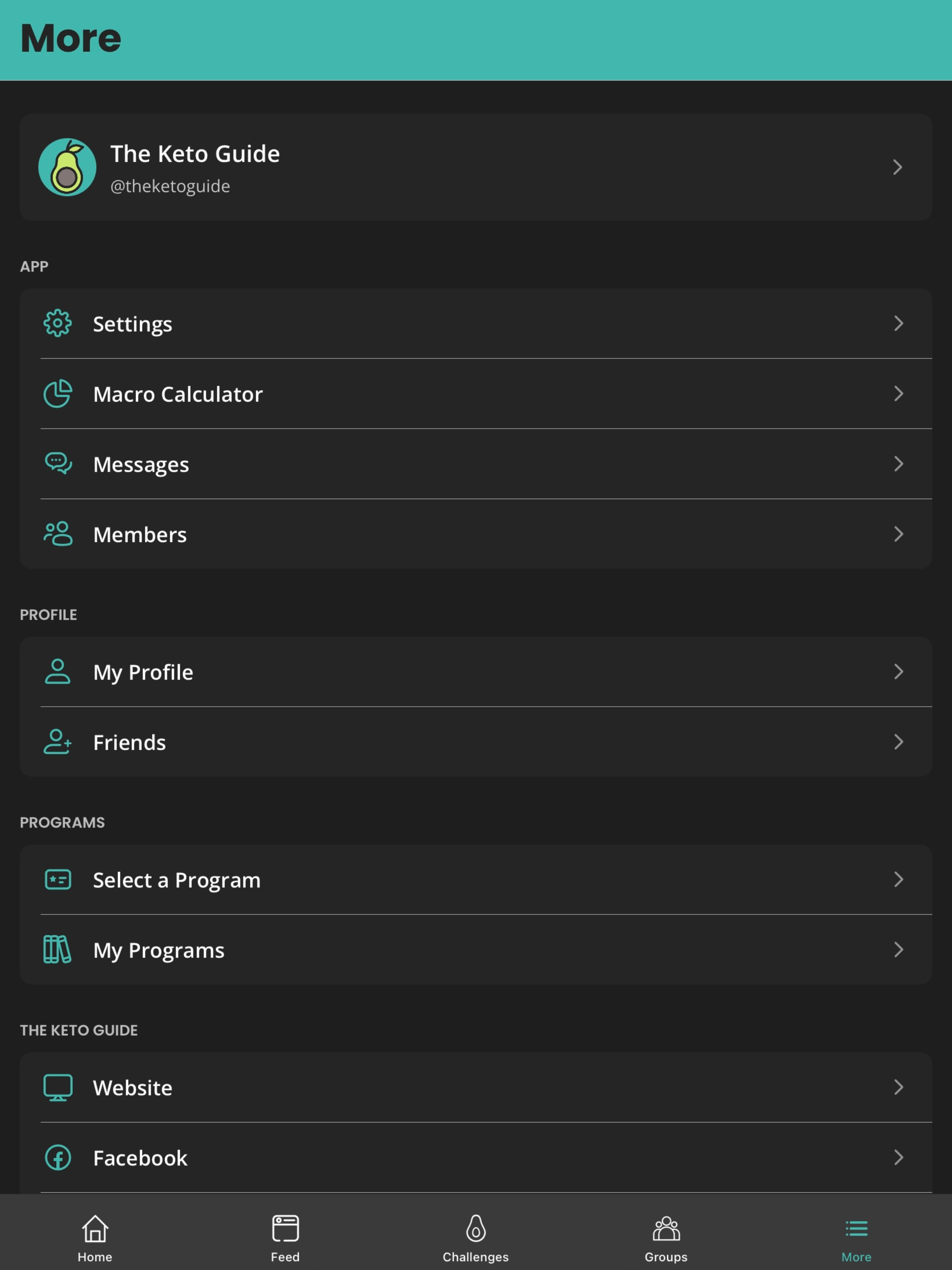Click the Facebook logo icon

[x=58, y=1157]
